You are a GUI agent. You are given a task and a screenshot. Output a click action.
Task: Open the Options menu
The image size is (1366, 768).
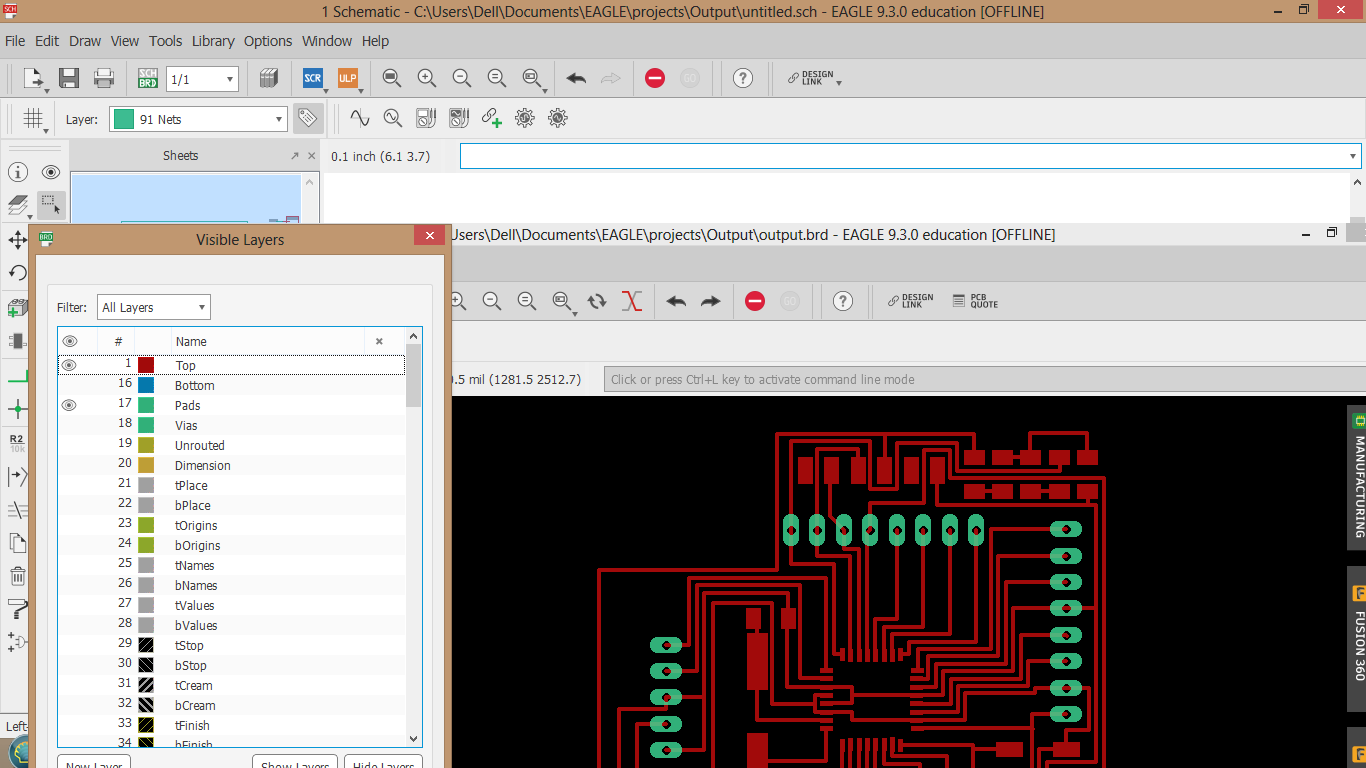(268, 41)
